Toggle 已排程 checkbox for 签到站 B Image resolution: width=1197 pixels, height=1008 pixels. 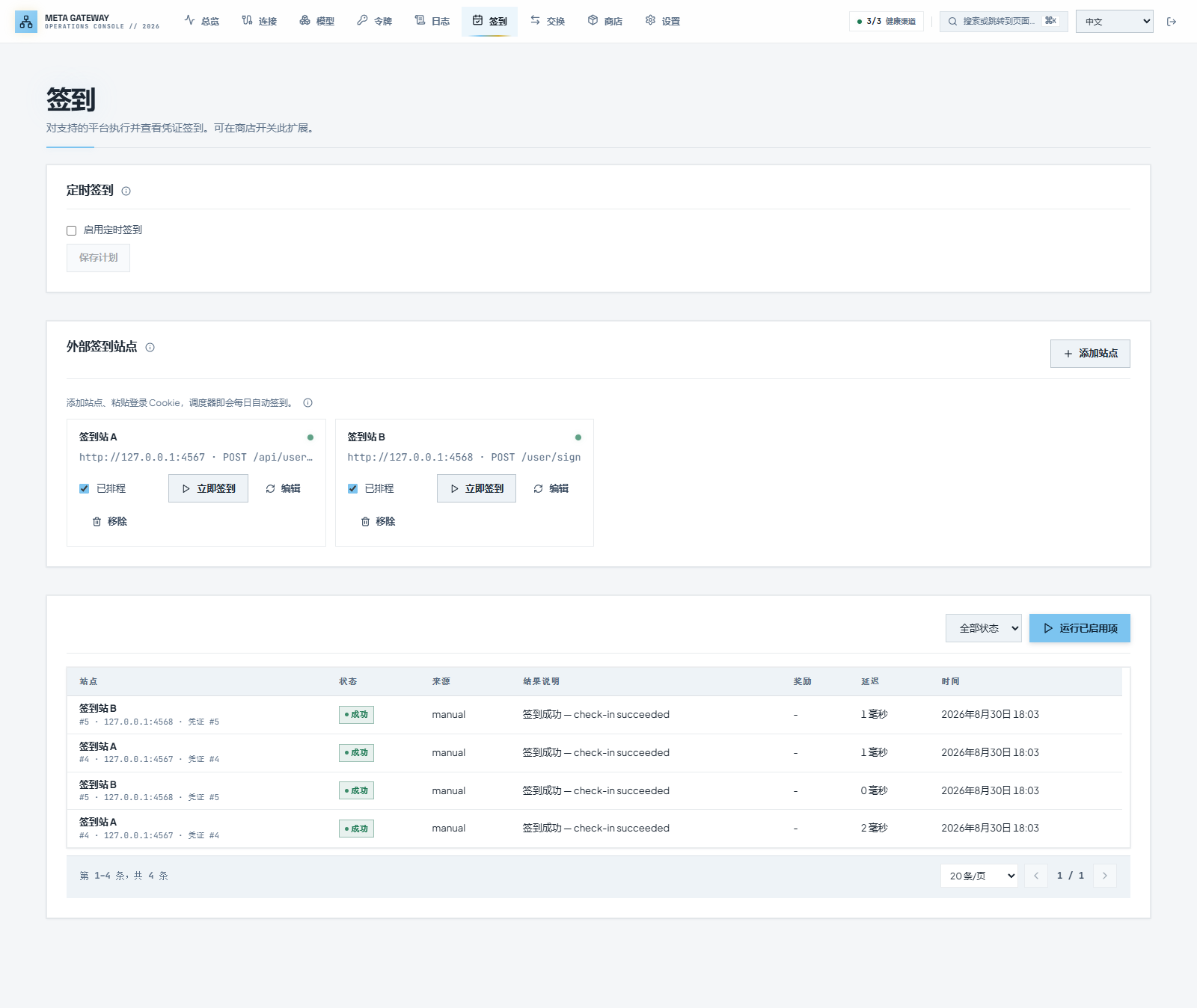(x=352, y=489)
